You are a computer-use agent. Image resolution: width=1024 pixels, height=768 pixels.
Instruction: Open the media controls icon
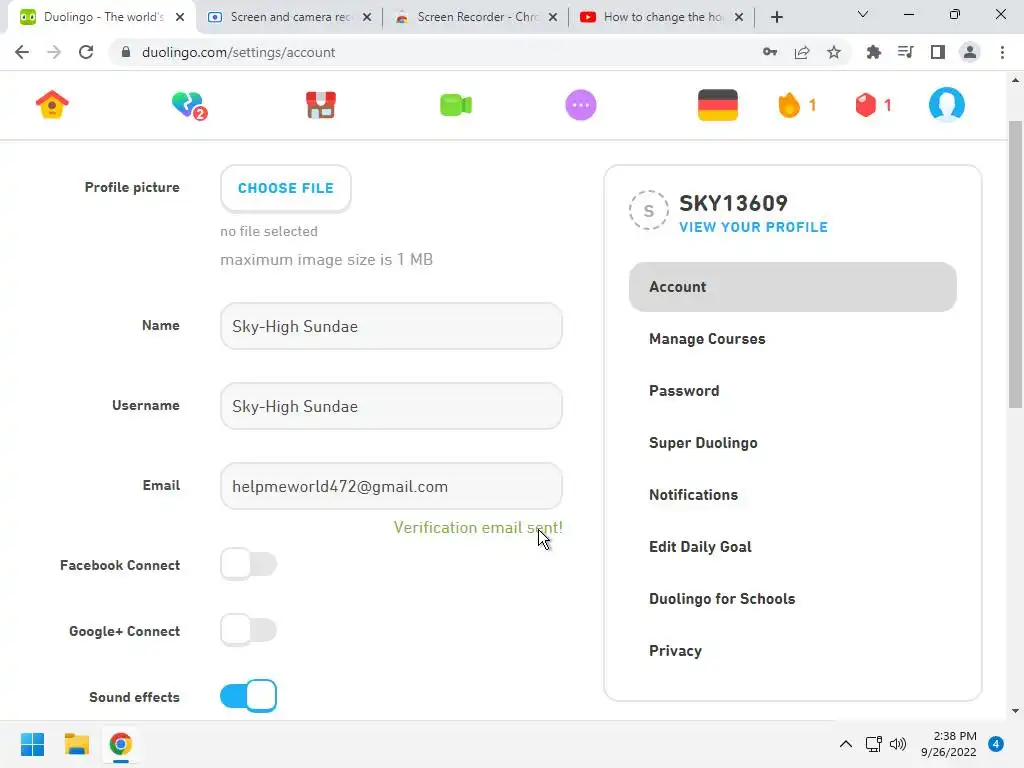(905, 52)
